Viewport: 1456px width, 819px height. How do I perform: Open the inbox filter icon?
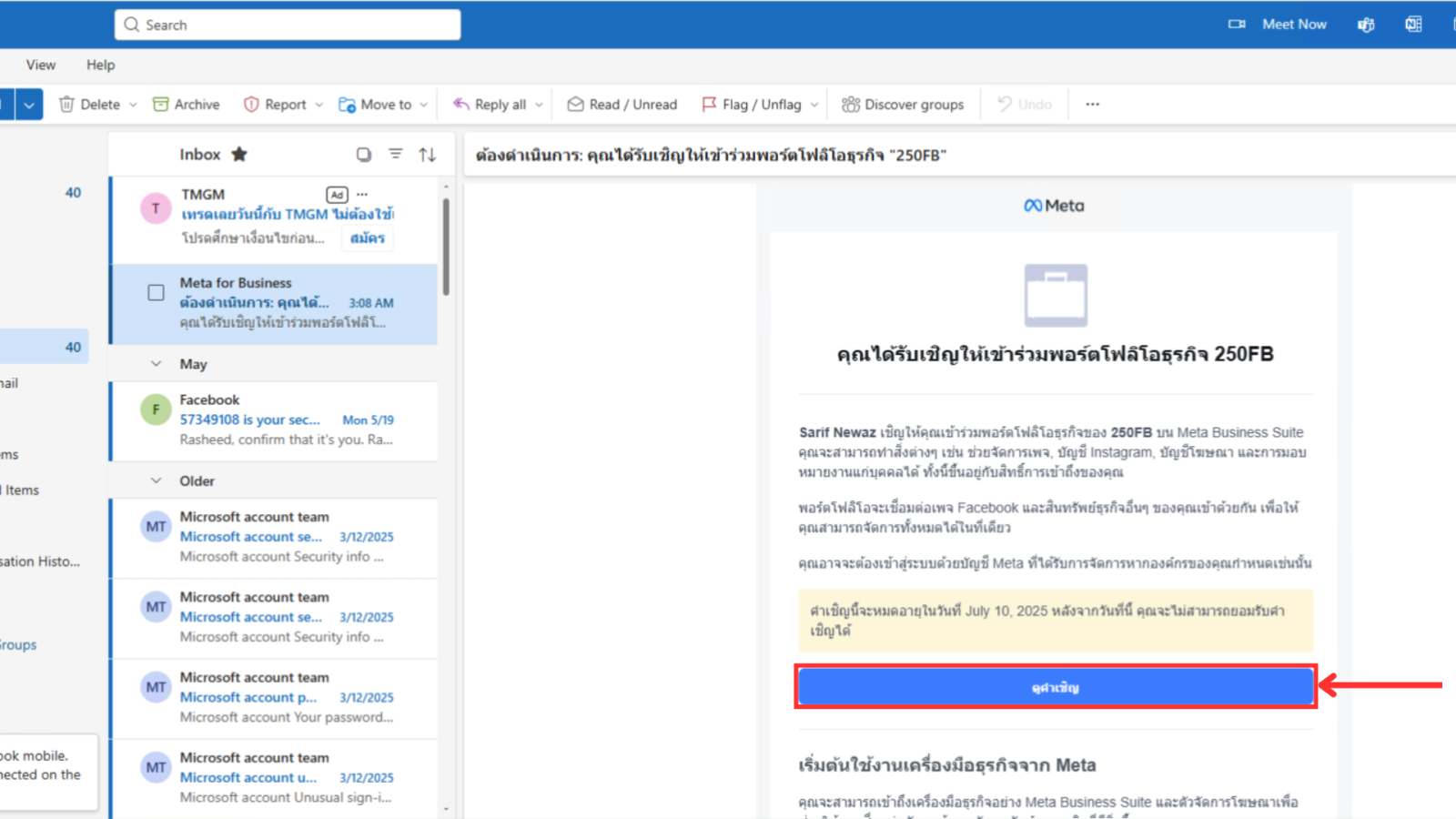click(396, 155)
